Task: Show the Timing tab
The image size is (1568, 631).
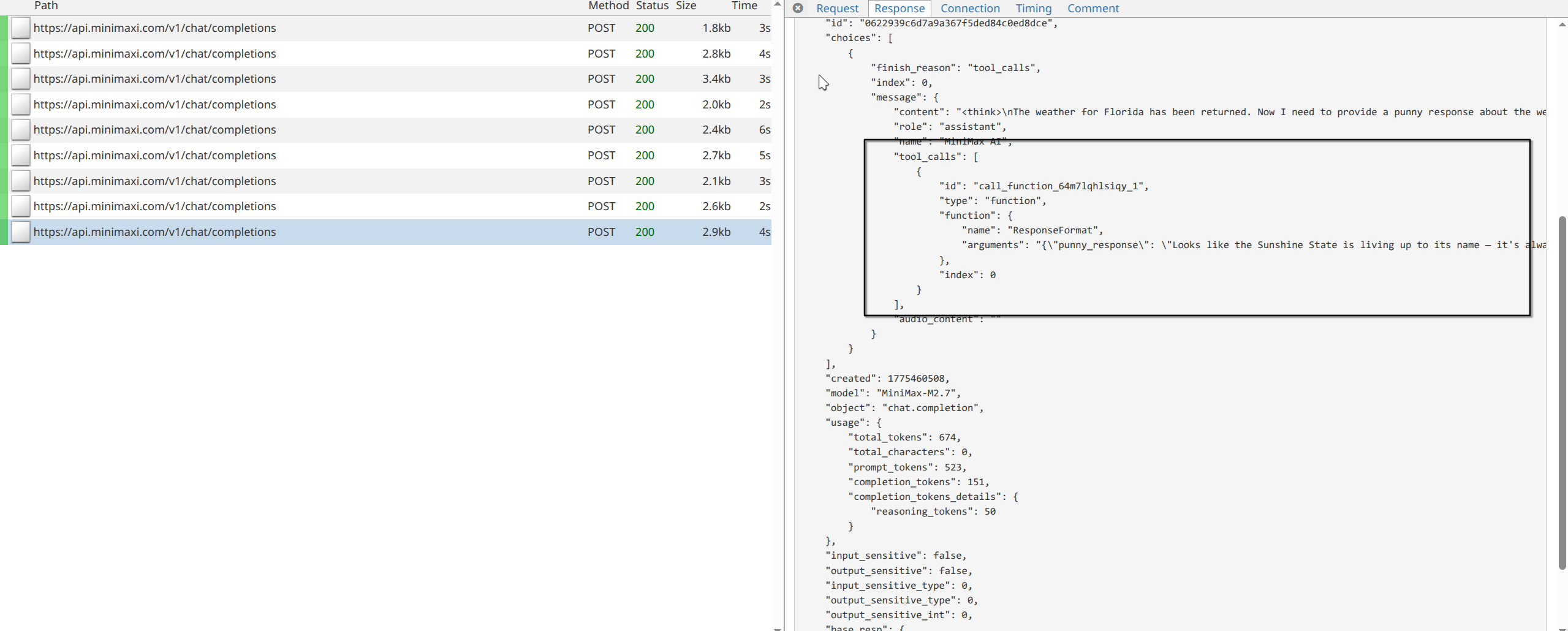Action: 1033,9
